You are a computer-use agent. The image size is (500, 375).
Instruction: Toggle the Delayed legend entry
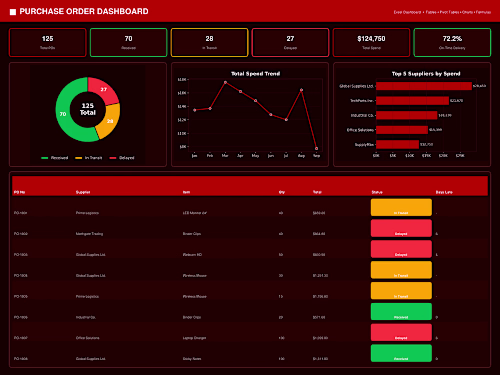point(122,158)
